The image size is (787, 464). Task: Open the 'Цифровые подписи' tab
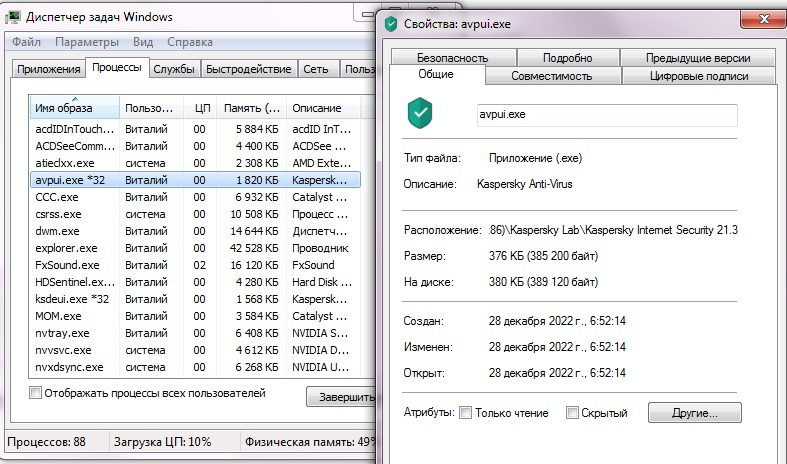coord(699,76)
